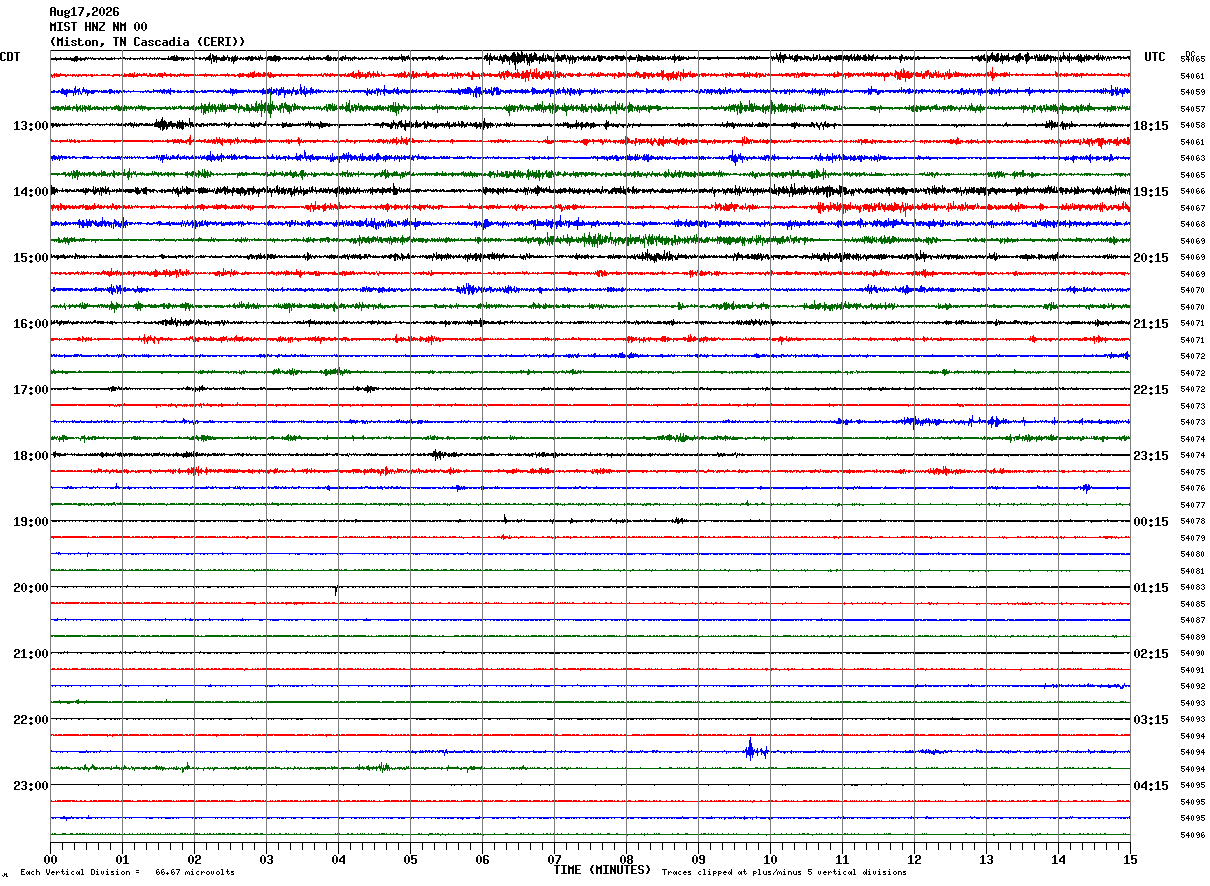Select the 16:00 CDT time label
This screenshot has width=1210, height=886.
pos(30,323)
